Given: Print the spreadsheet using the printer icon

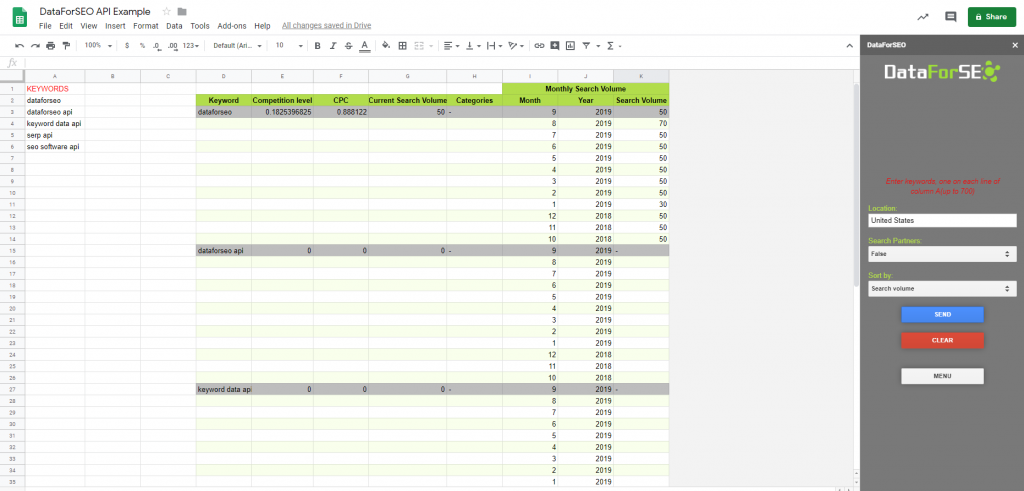Looking at the screenshot, I should point(51,46).
